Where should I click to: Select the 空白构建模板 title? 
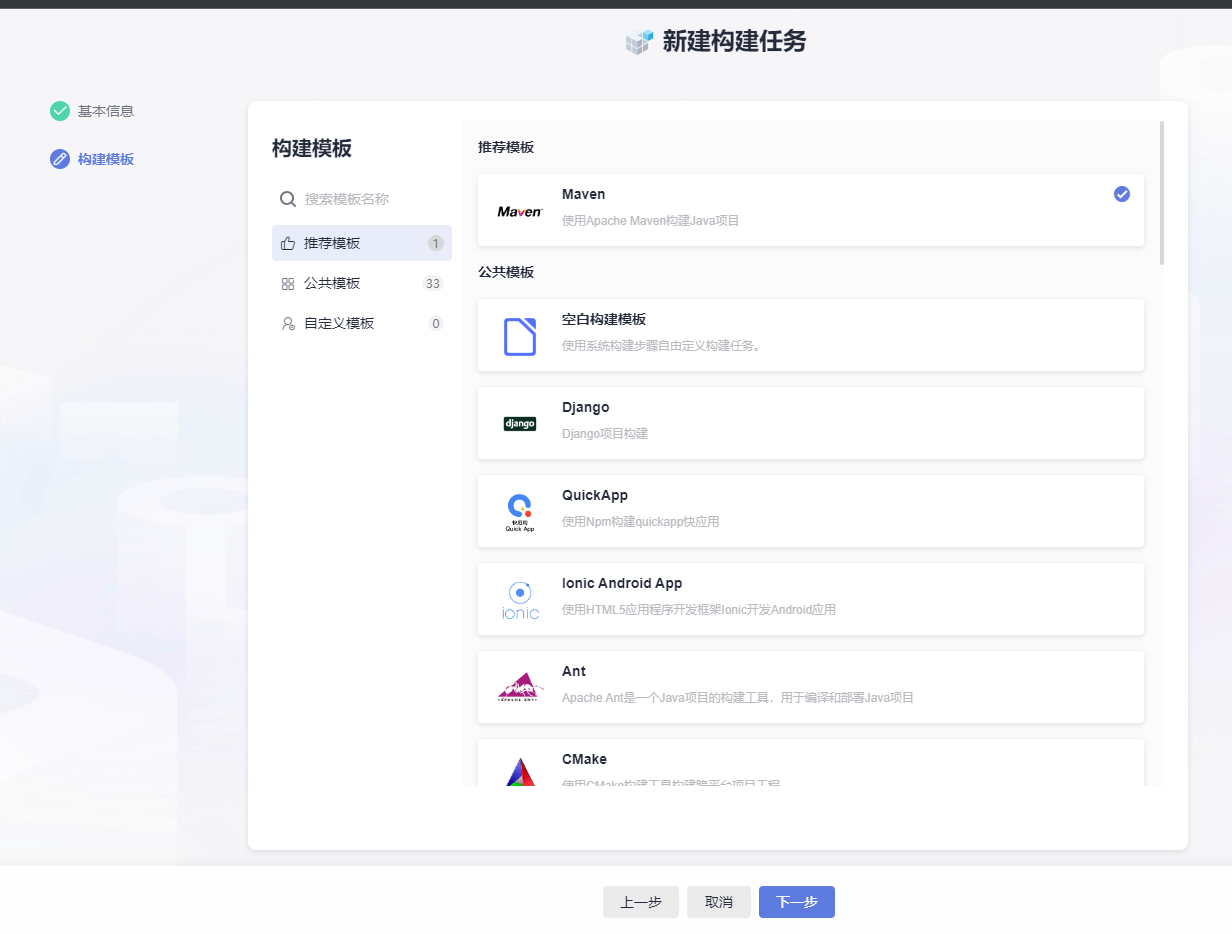(x=604, y=319)
